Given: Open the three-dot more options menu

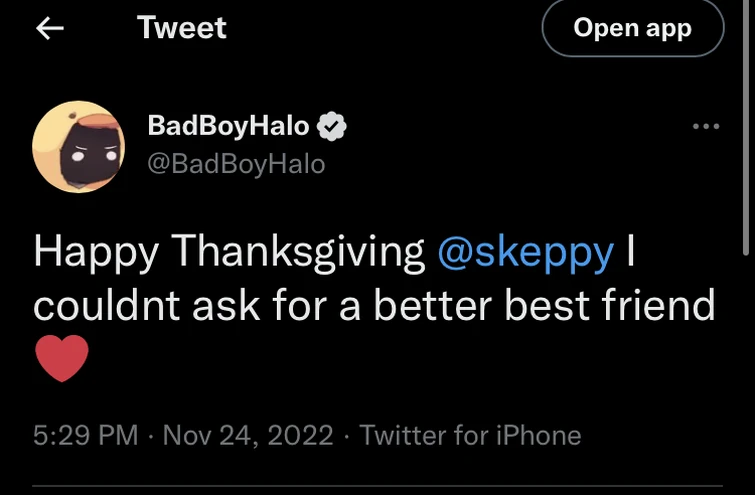Looking at the screenshot, I should click(706, 126).
